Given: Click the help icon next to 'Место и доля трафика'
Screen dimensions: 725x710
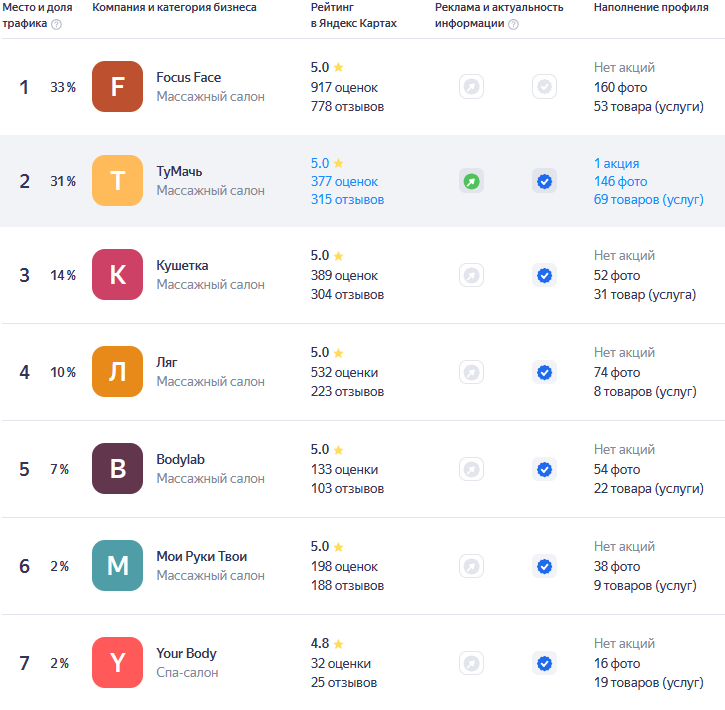Looking at the screenshot, I should pyautogui.click(x=56, y=24).
